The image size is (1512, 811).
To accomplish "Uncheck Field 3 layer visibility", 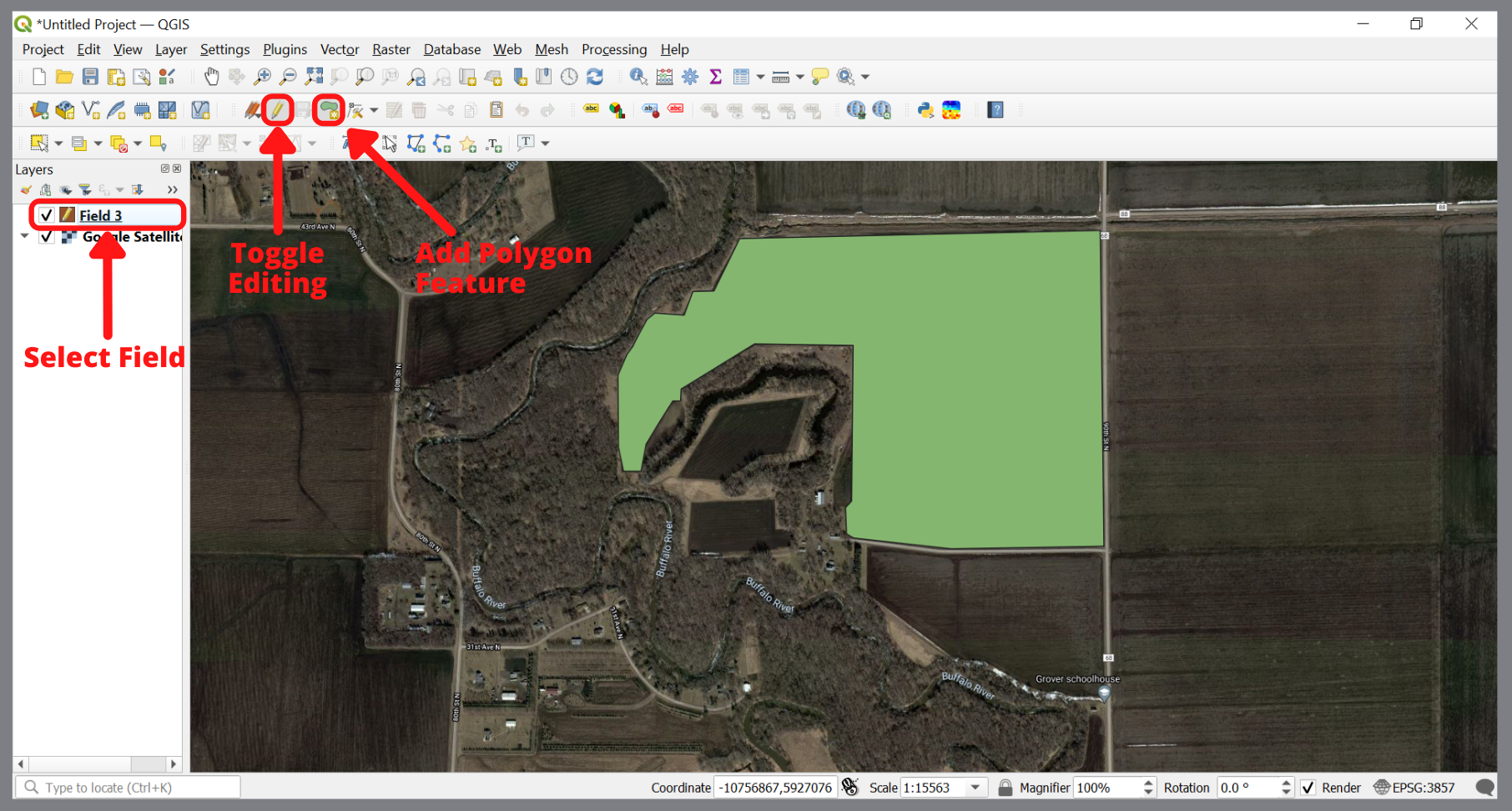I will [x=47, y=214].
